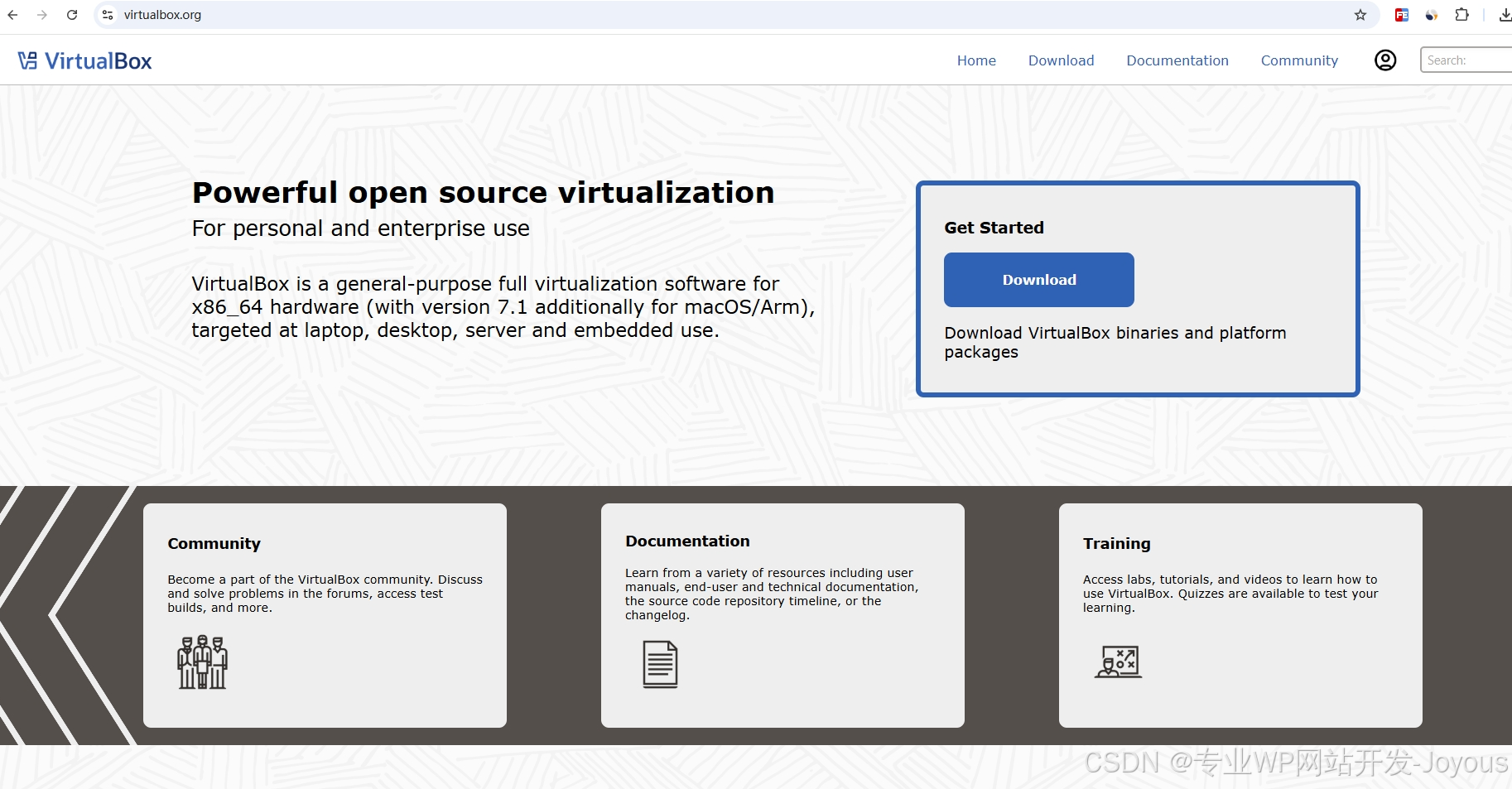Click the blue Download button
The width and height of the screenshot is (1512, 789).
tap(1038, 280)
